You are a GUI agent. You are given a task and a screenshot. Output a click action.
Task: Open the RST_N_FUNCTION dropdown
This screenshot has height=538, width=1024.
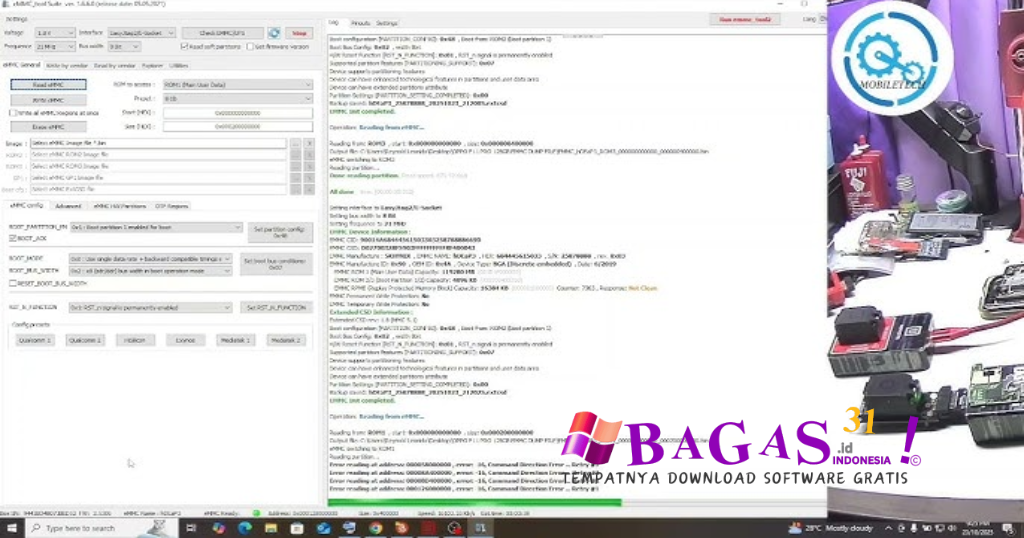150,308
